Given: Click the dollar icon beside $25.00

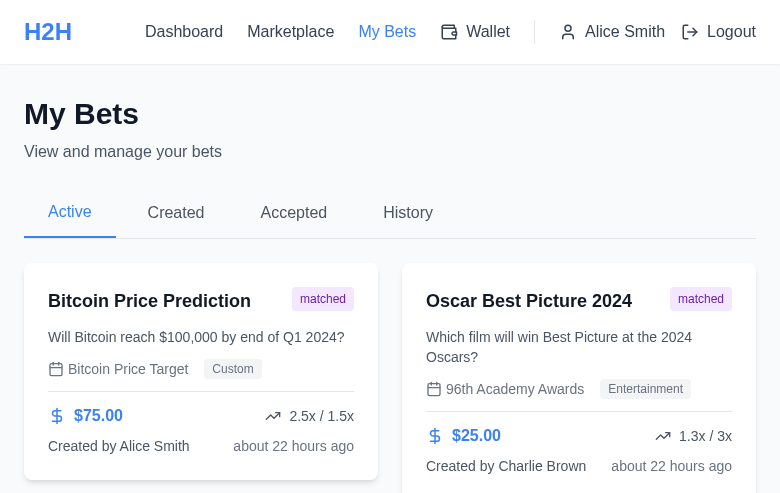Looking at the screenshot, I should [435, 436].
